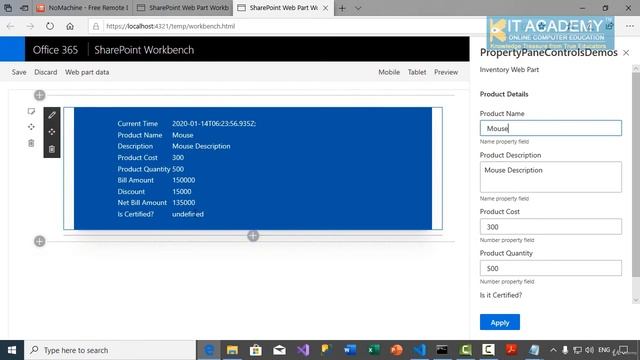
Task: Open the Adobe Acrobat taskbar icon
Action: click(511, 350)
